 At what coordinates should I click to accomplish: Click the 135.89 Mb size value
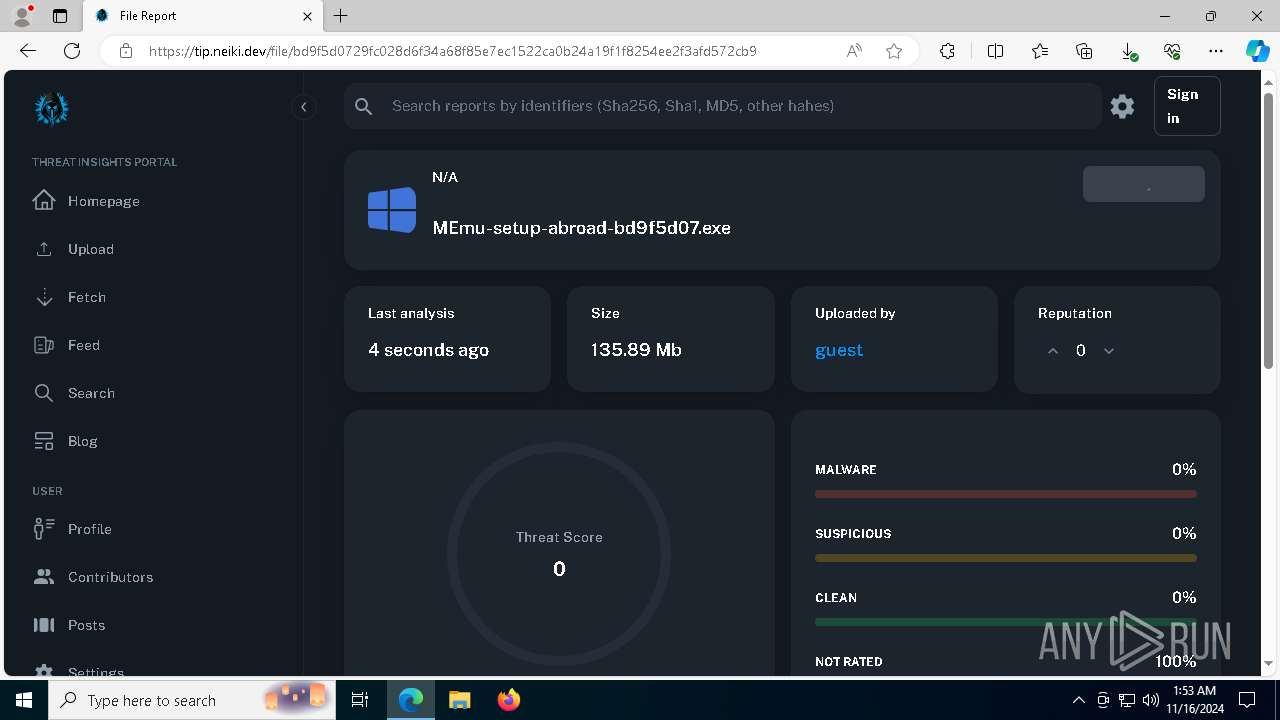click(x=636, y=350)
